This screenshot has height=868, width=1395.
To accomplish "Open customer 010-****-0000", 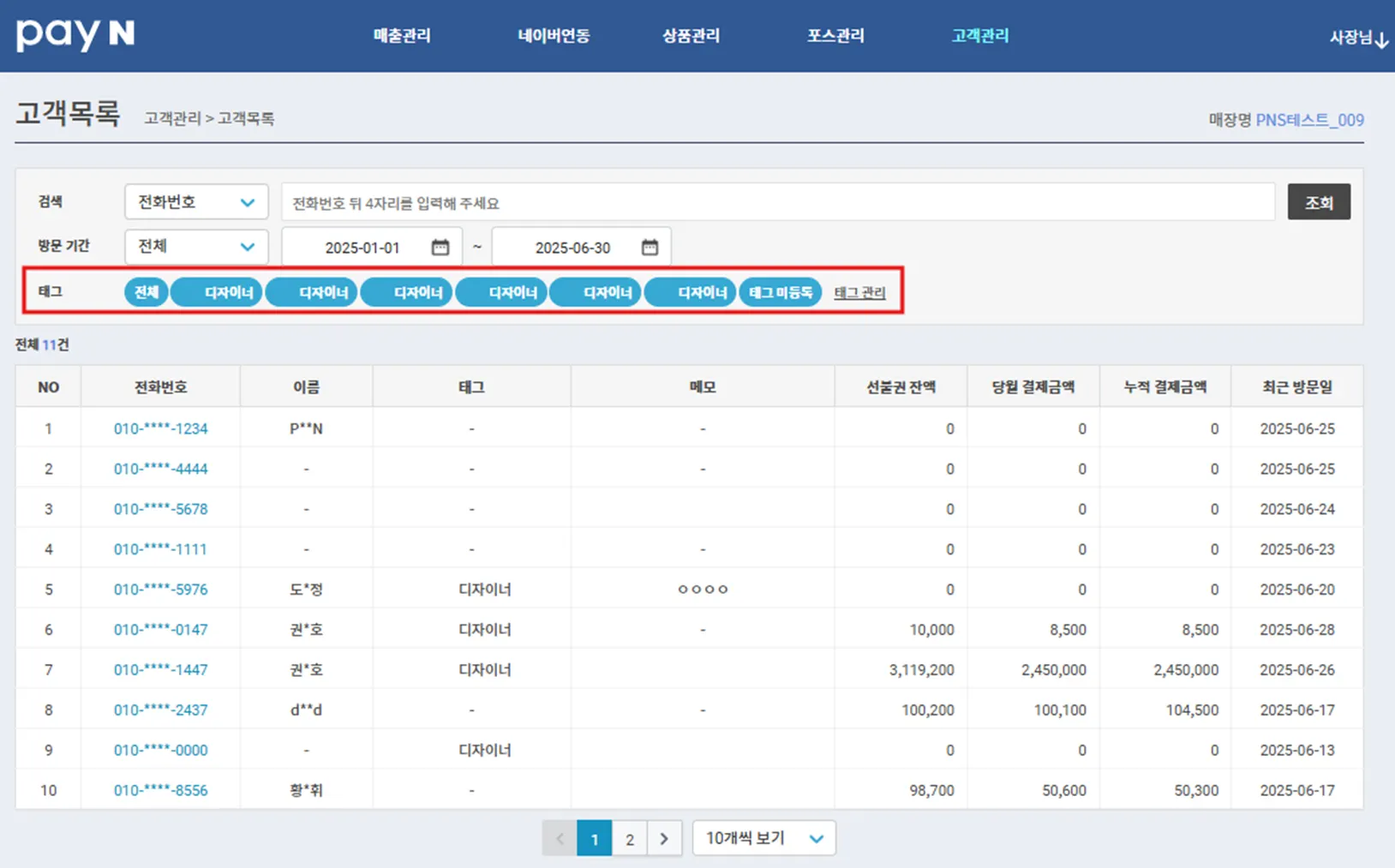I will [160, 751].
